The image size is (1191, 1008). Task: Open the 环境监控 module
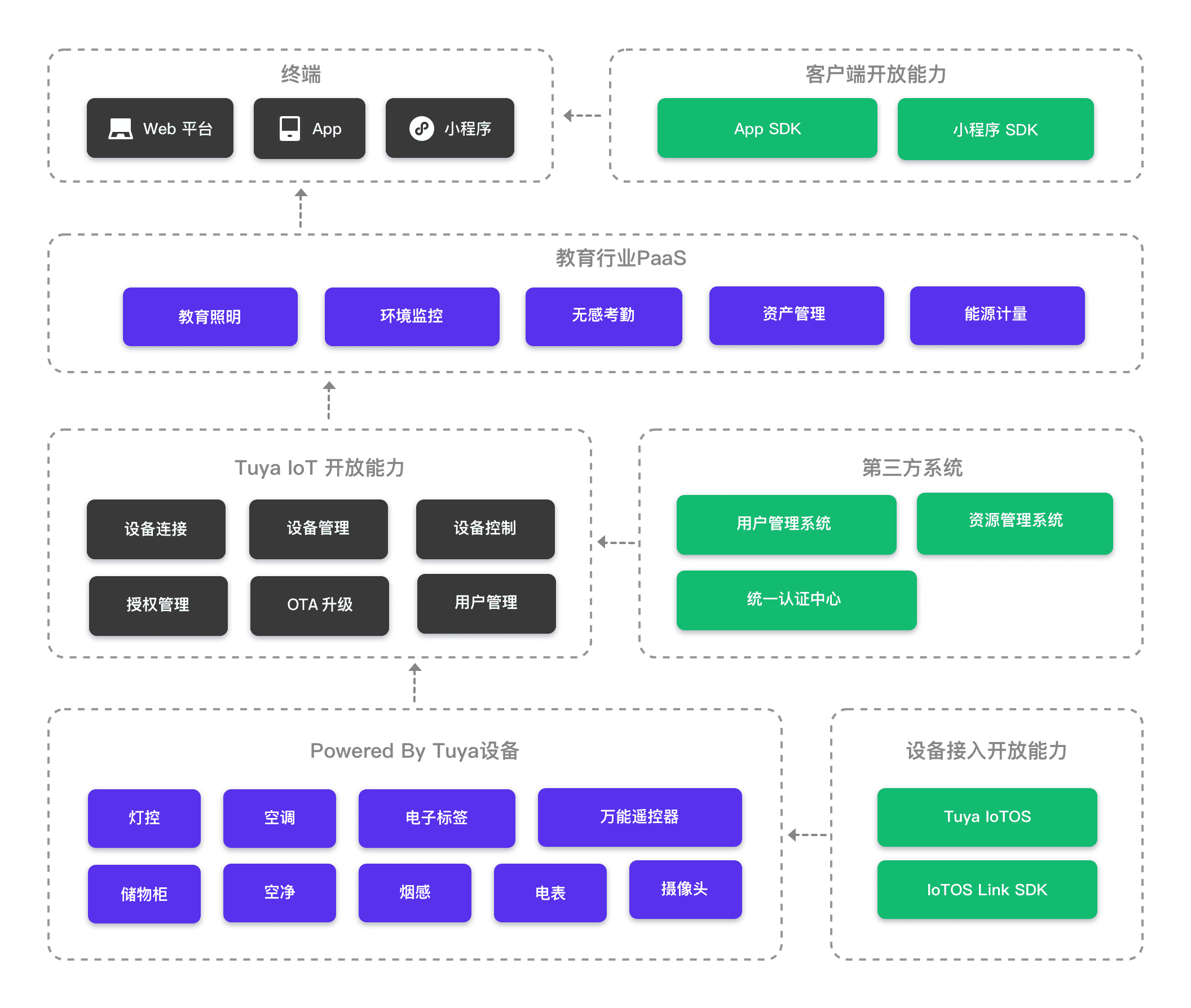tap(412, 317)
